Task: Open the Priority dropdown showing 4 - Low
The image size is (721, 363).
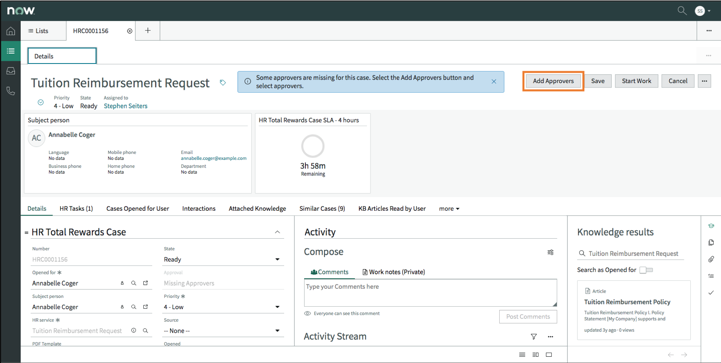Action: tap(223, 307)
